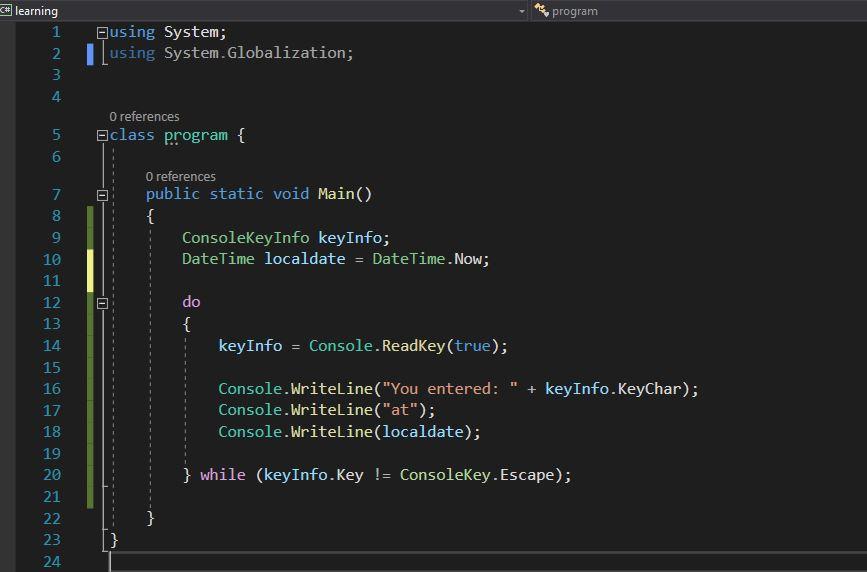Click on 'System.Globalization' in line 2
The width and height of the screenshot is (867, 572).
tap(254, 53)
